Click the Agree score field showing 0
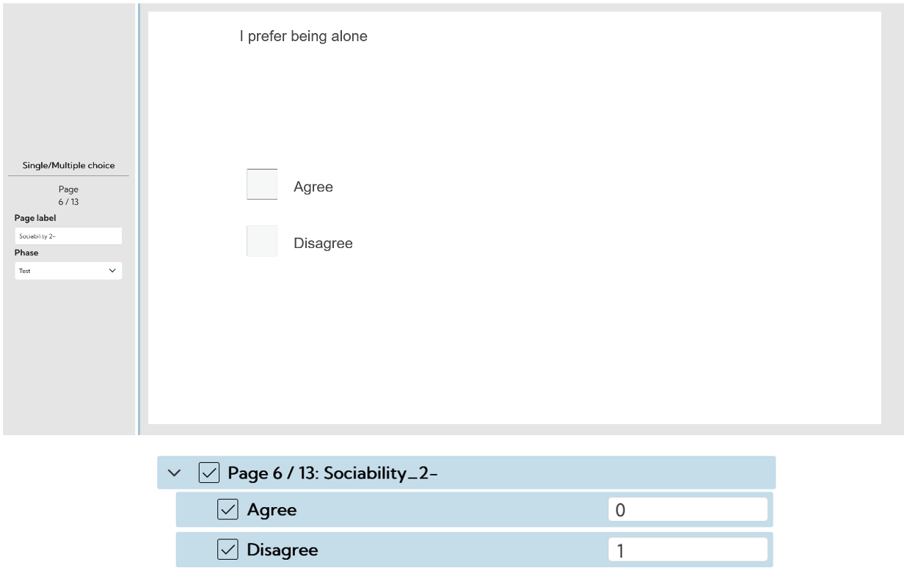Image resolution: width=907 pixels, height=571 pixels. point(687,510)
